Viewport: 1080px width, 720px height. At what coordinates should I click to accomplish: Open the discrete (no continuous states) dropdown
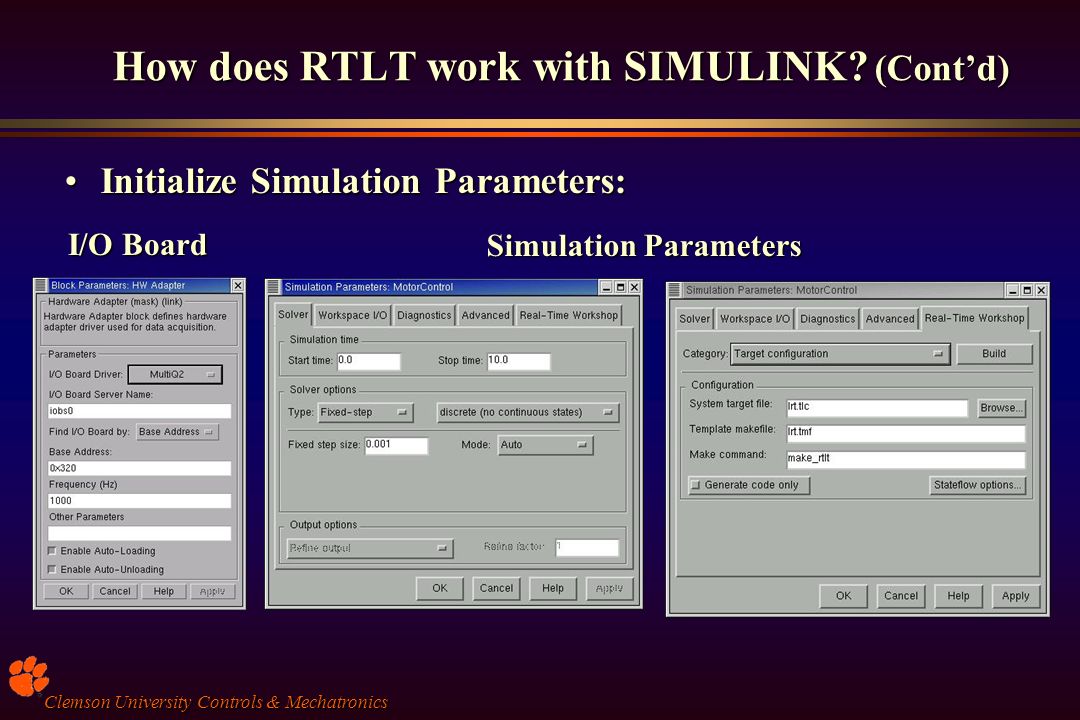pos(528,412)
